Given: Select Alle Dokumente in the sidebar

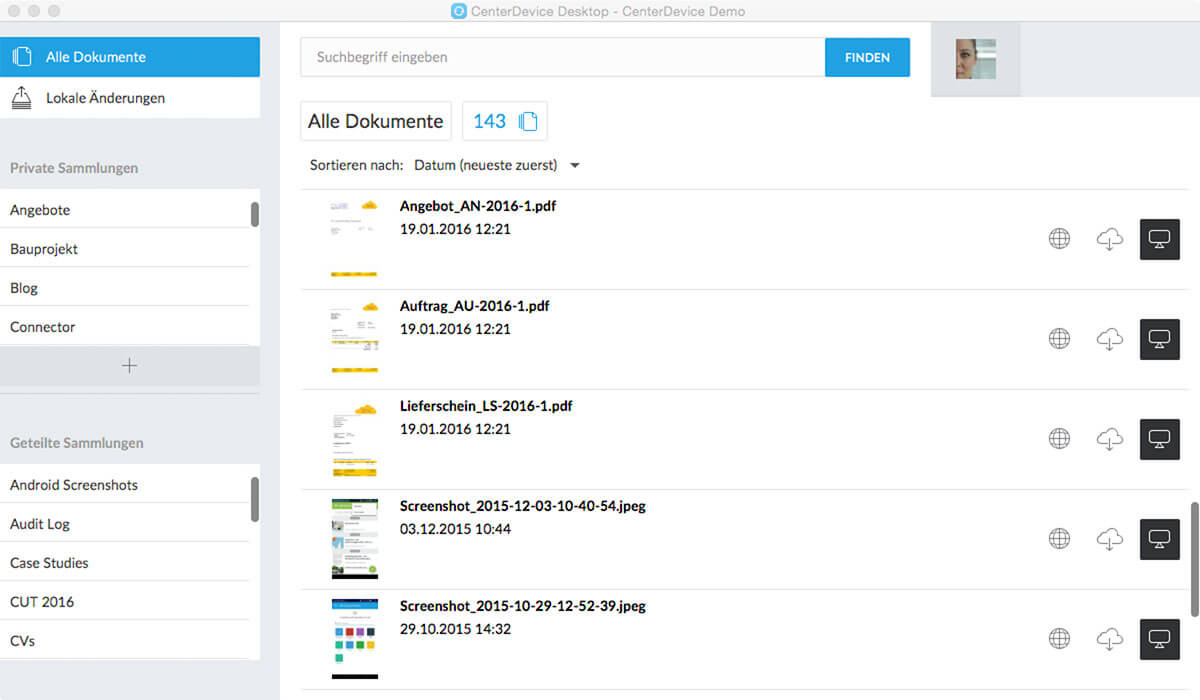Looking at the screenshot, I should tap(130, 57).
